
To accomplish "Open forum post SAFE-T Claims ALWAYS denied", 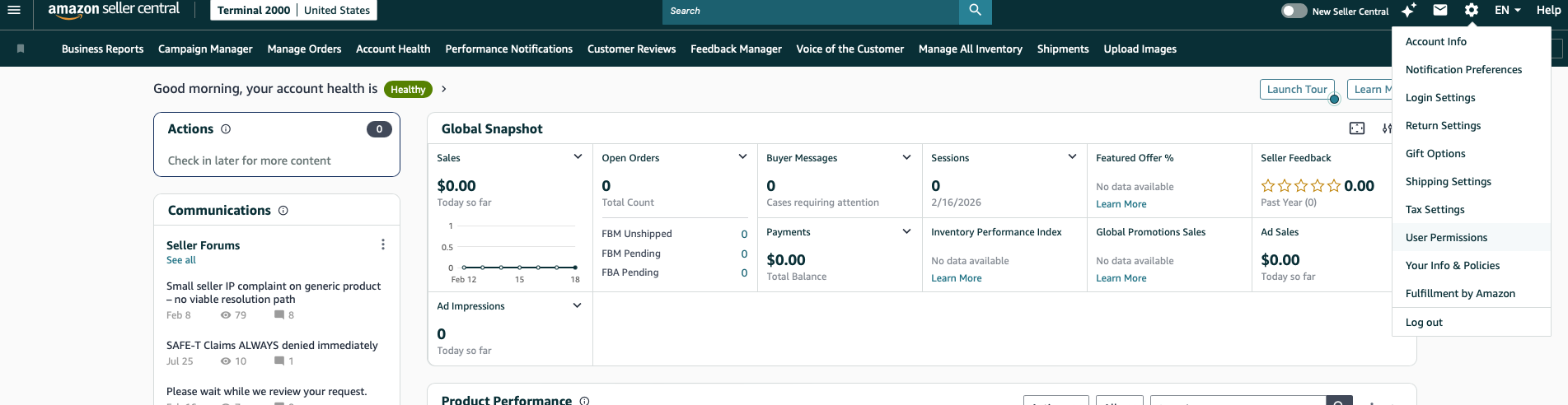I will 272,345.
